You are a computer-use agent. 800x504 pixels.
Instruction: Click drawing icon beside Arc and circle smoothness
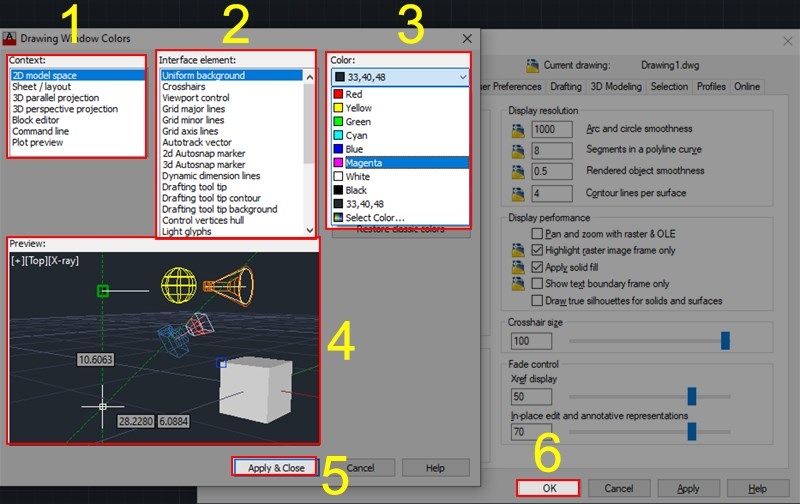[x=518, y=131]
